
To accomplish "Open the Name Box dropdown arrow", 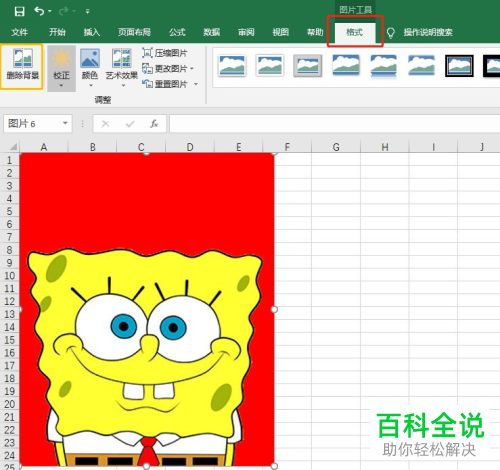I will (x=65, y=124).
